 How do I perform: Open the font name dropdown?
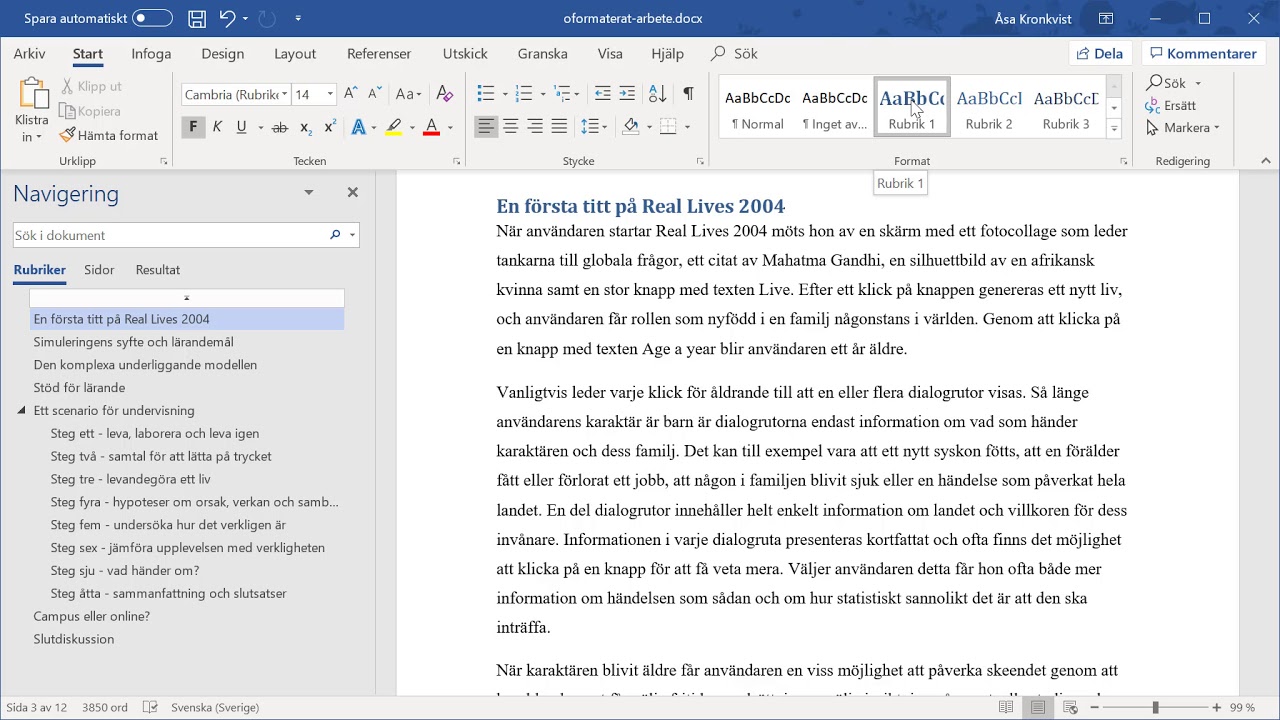285,95
